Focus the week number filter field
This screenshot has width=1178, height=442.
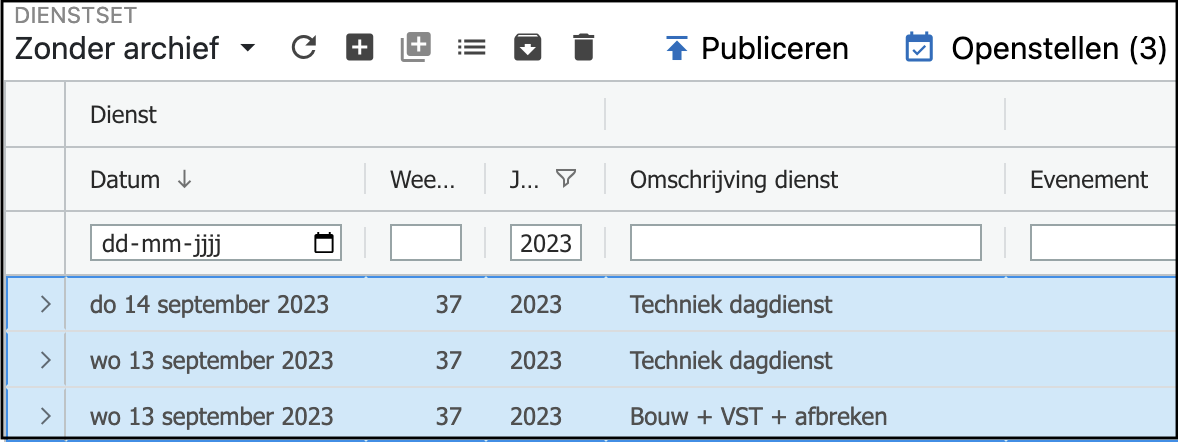426,243
